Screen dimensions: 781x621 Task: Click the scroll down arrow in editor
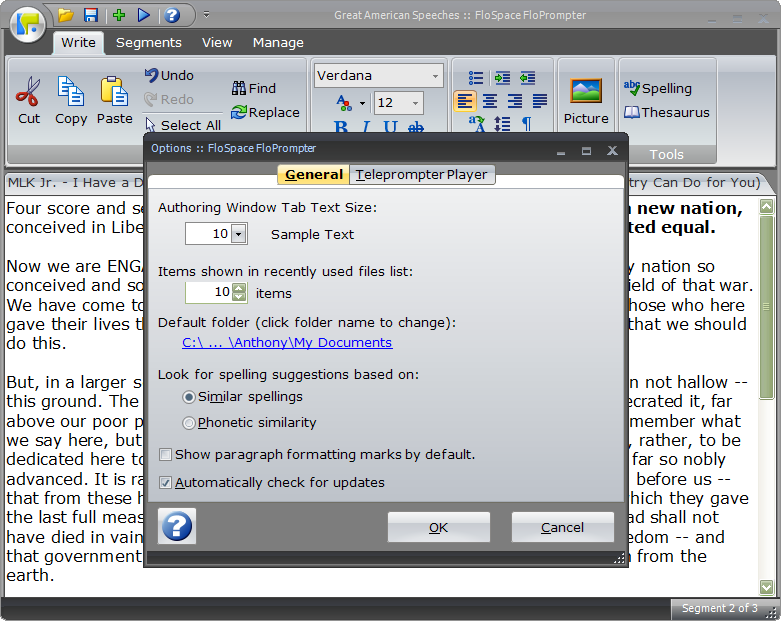pyautogui.click(x=766, y=587)
